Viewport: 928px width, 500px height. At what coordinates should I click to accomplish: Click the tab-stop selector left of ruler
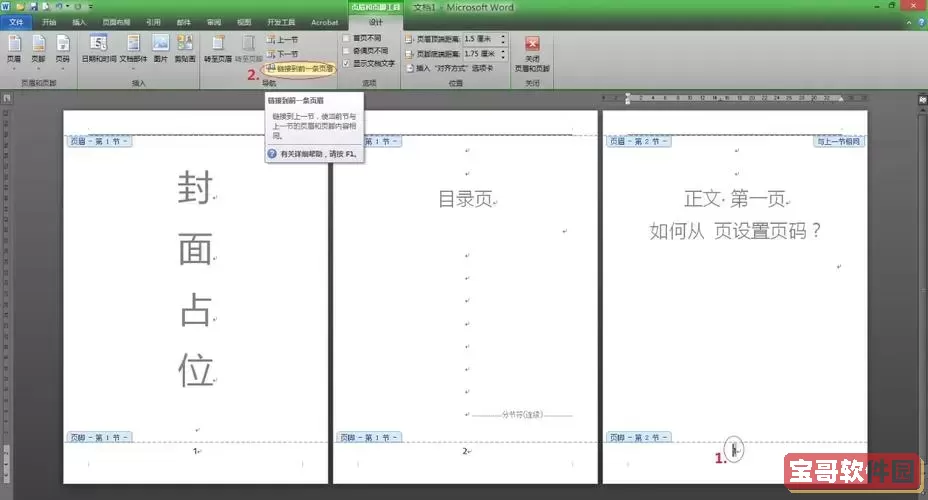point(6,98)
